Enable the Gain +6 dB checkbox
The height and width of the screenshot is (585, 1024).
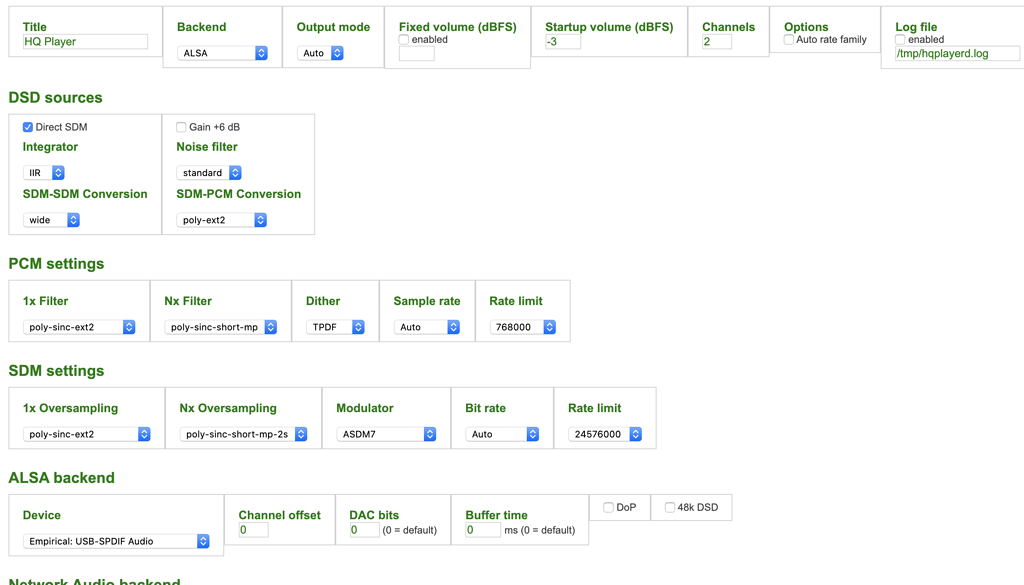pos(181,126)
